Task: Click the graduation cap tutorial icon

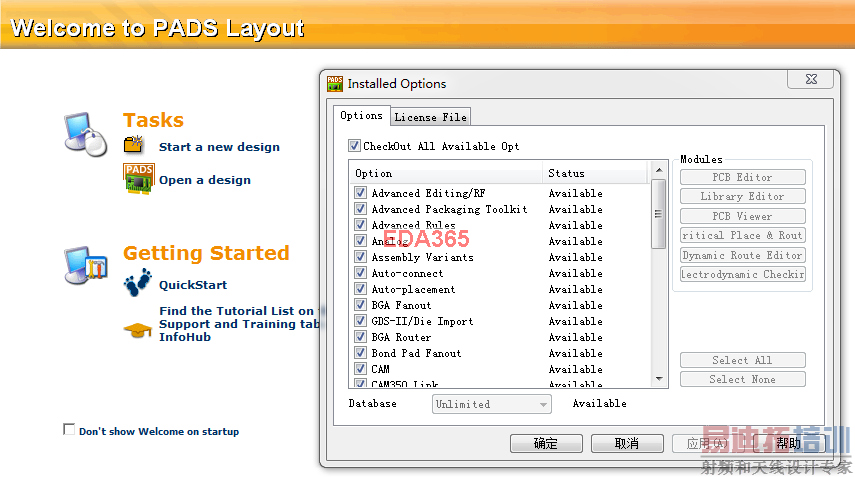Action: pyautogui.click(x=137, y=330)
